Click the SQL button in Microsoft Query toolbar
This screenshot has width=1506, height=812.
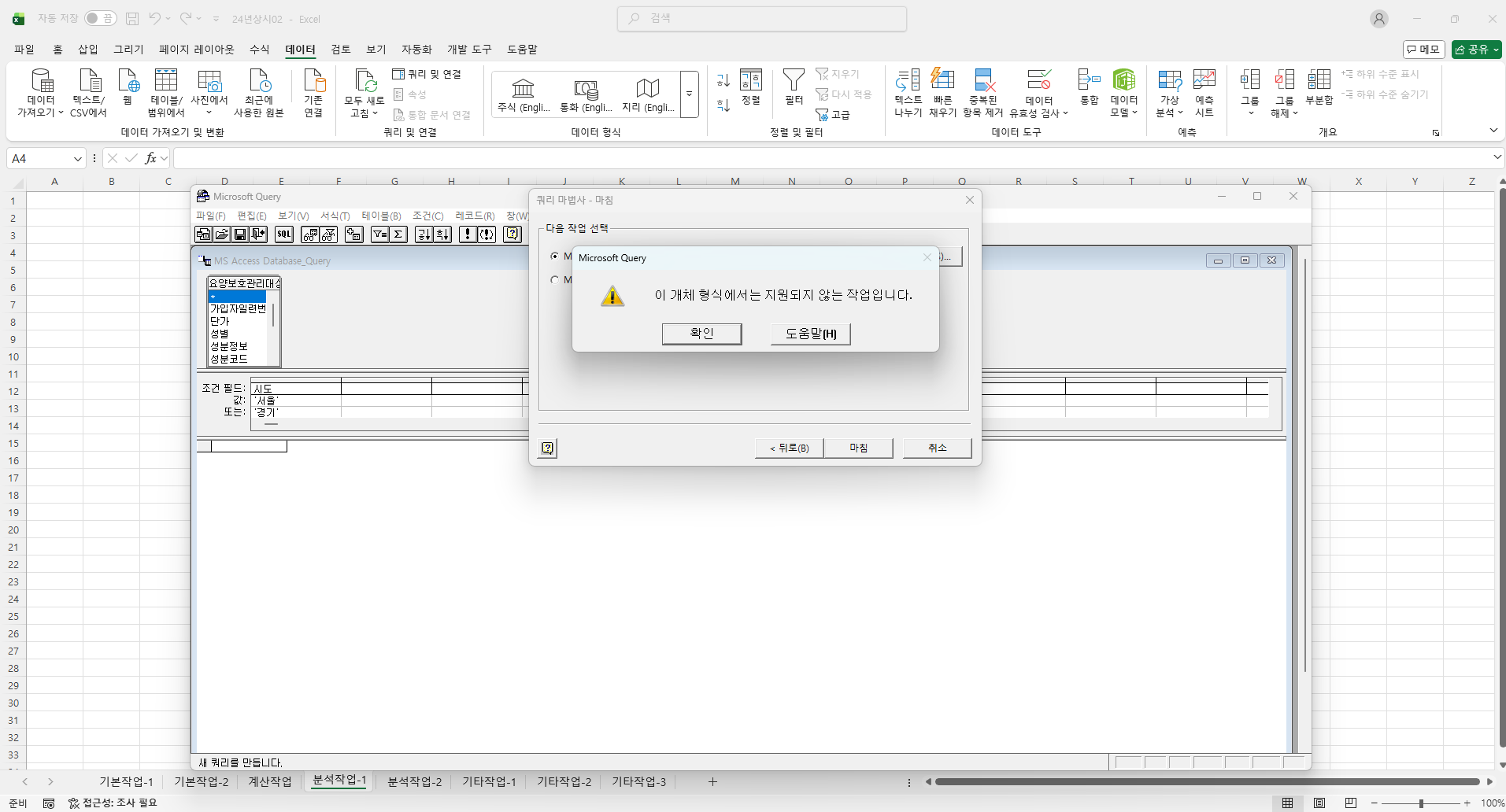click(284, 234)
